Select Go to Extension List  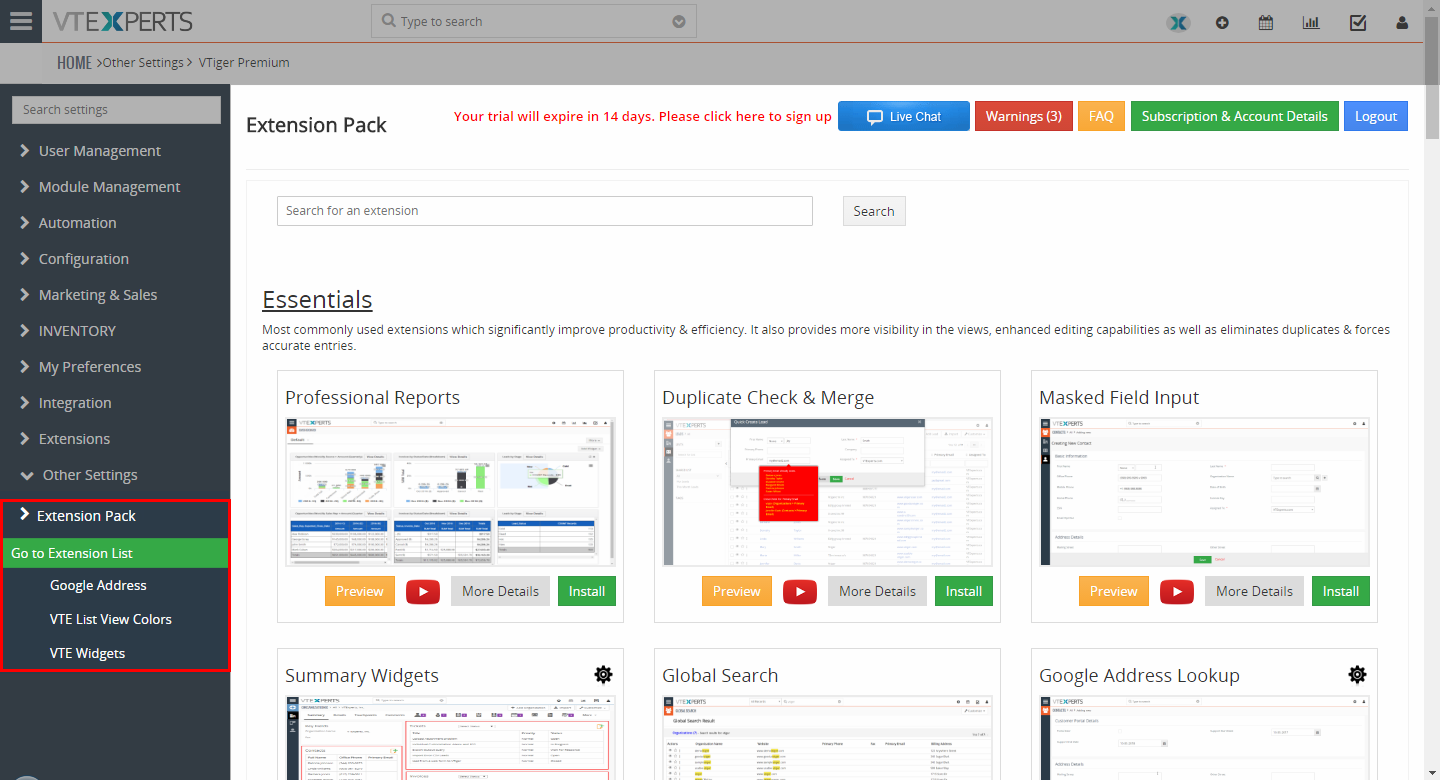pos(115,553)
